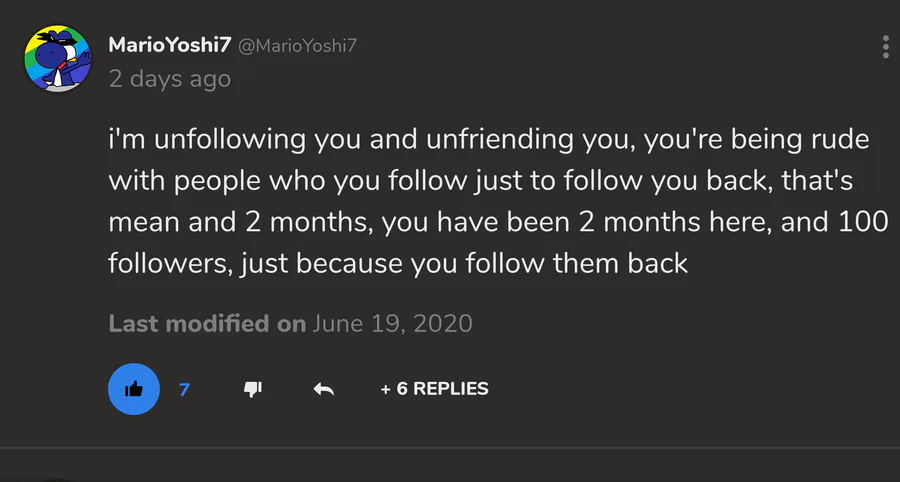Dislike MarioYoshi7's comment with thumbs-down
900x482 pixels.
254,389
